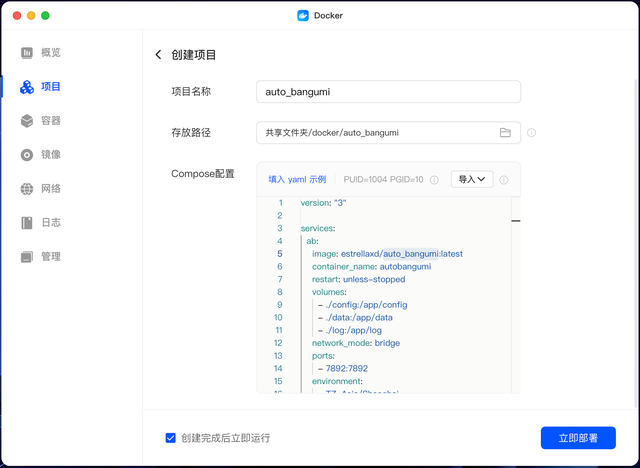
Task: Switch to 镜像 menu label
Action: coord(51,155)
